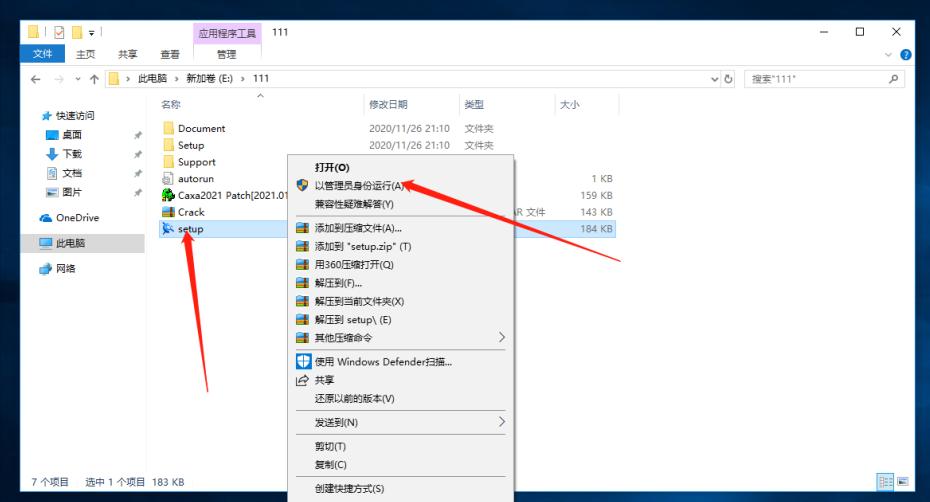Choose 添加到 "setup.zip" (T)

(x=362, y=246)
